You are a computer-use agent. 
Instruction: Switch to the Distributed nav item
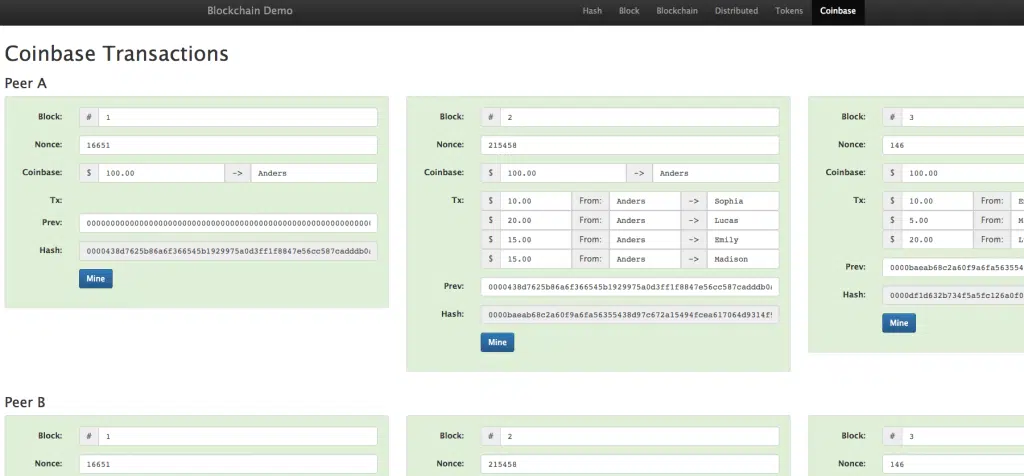[x=736, y=11]
